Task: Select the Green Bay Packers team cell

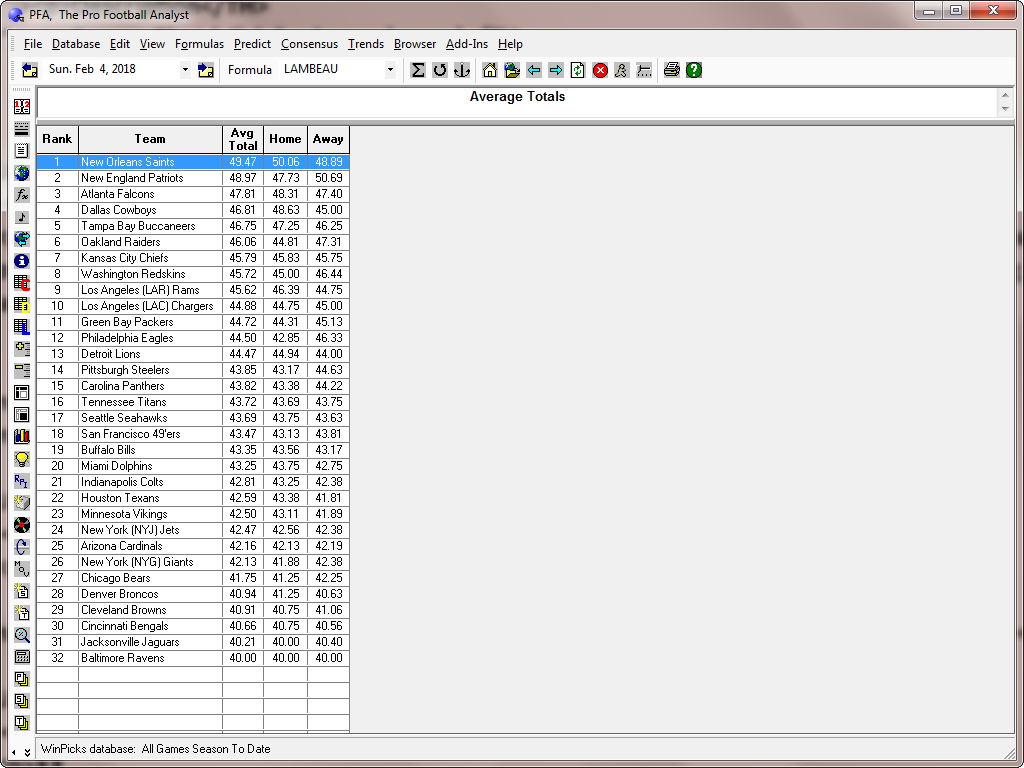Action: pyautogui.click(x=150, y=322)
